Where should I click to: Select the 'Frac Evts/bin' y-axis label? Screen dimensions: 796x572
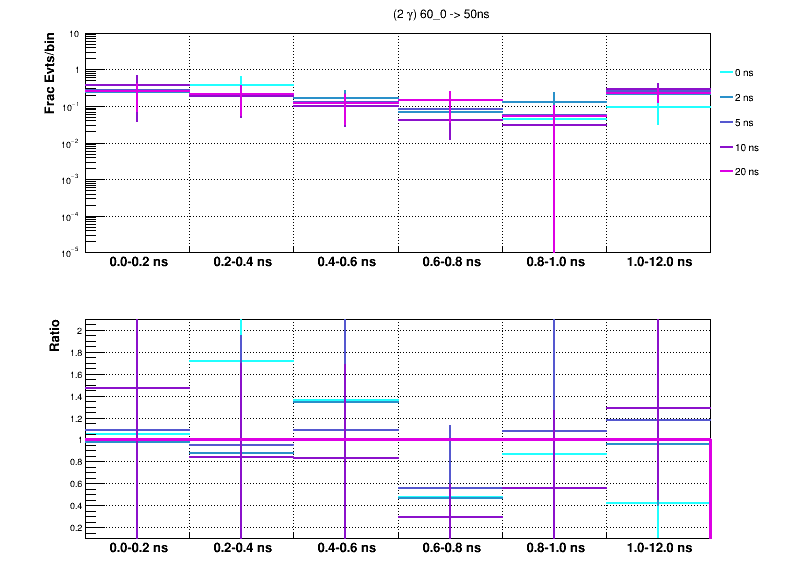coord(50,71)
